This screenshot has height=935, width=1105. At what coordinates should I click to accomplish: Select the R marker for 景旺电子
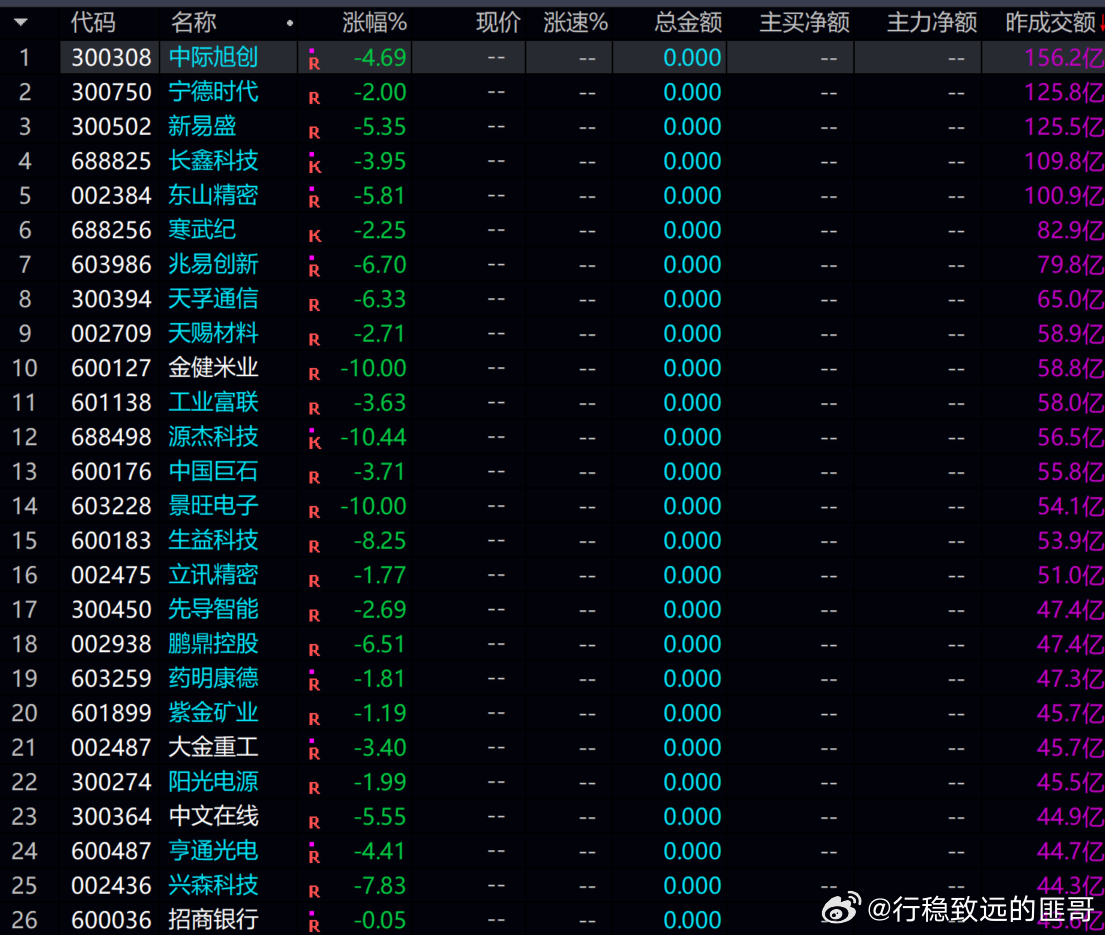pos(314,512)
